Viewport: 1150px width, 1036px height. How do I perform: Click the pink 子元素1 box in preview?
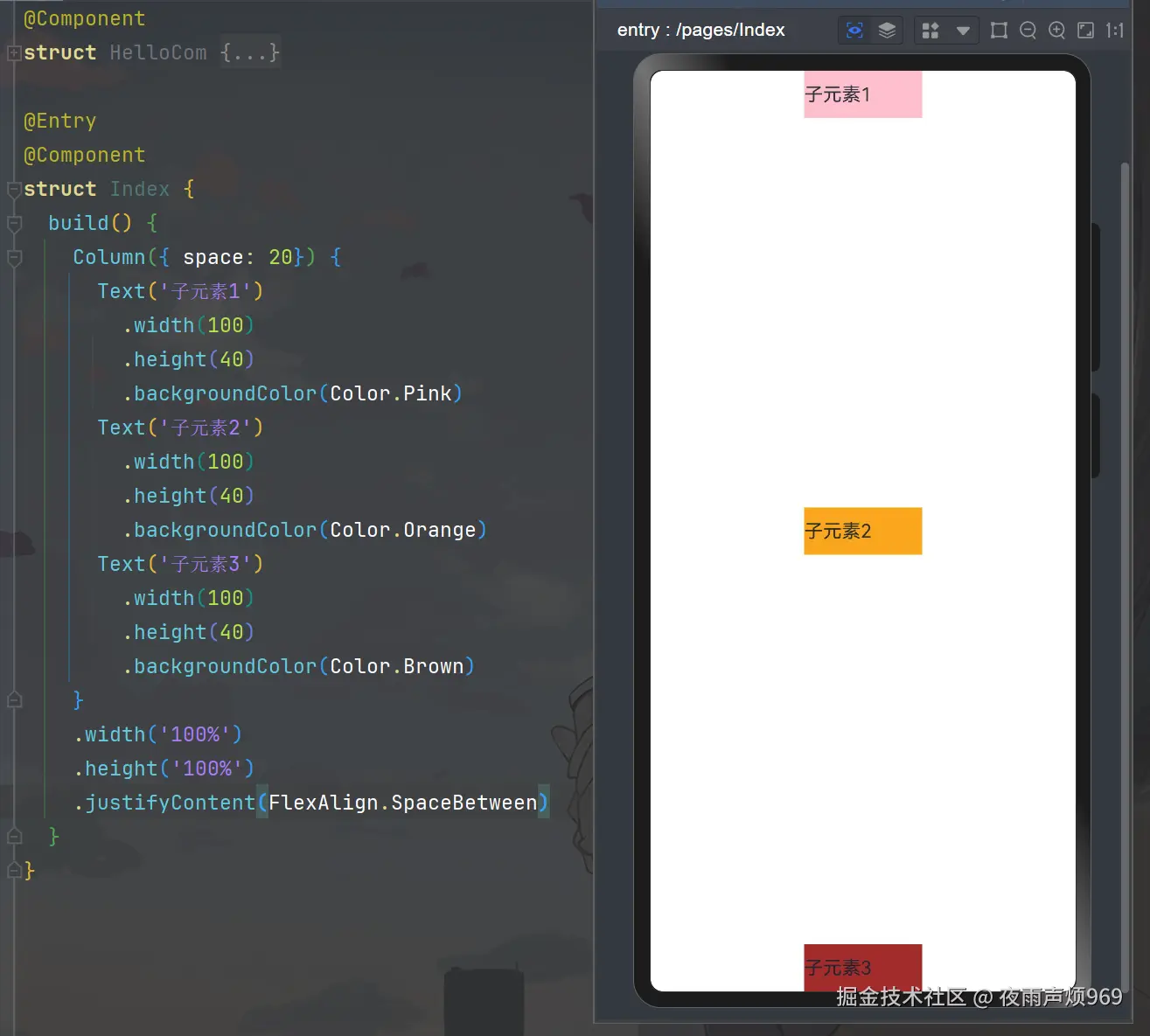(862, 94)
